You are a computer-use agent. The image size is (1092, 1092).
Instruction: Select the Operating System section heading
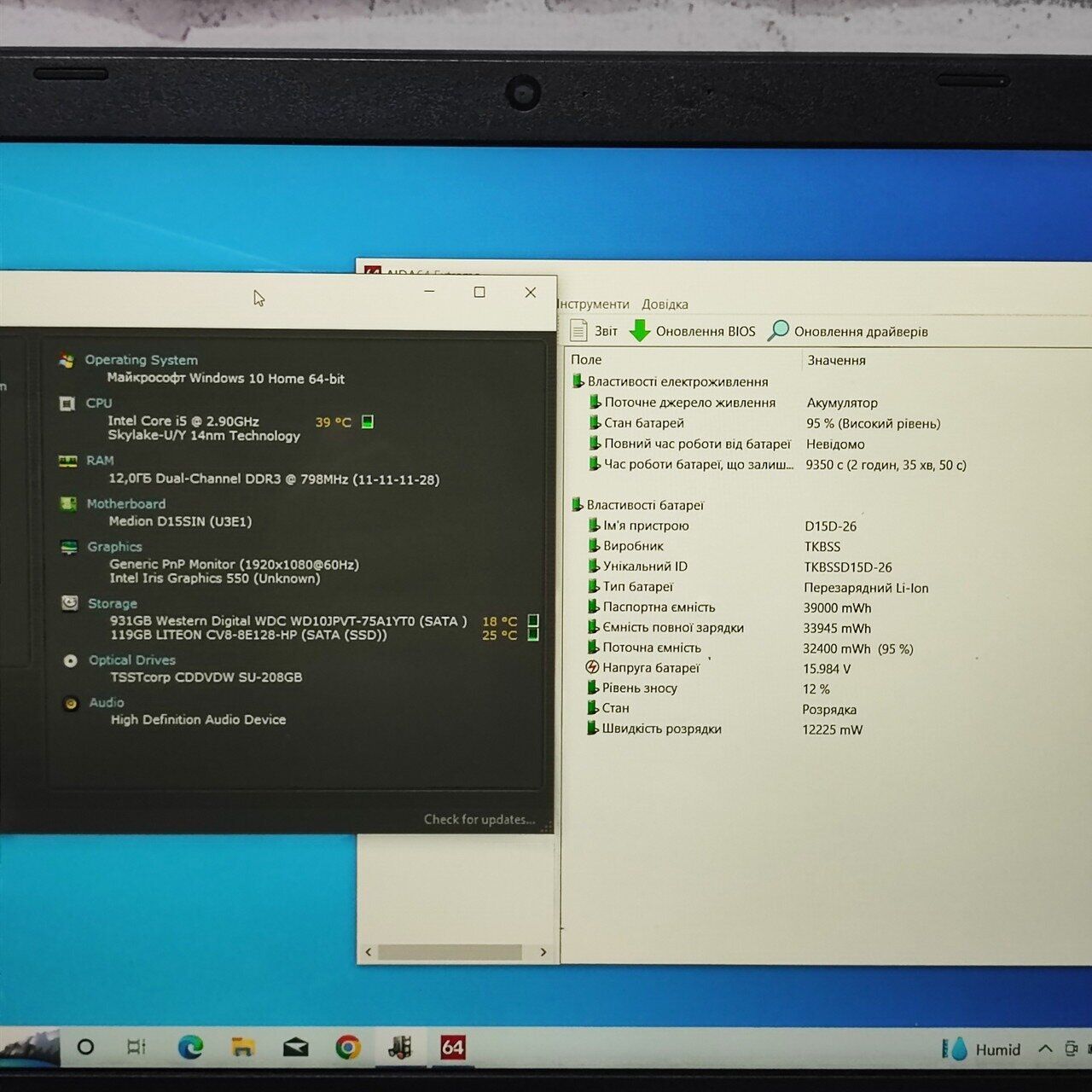click(141, 360)
